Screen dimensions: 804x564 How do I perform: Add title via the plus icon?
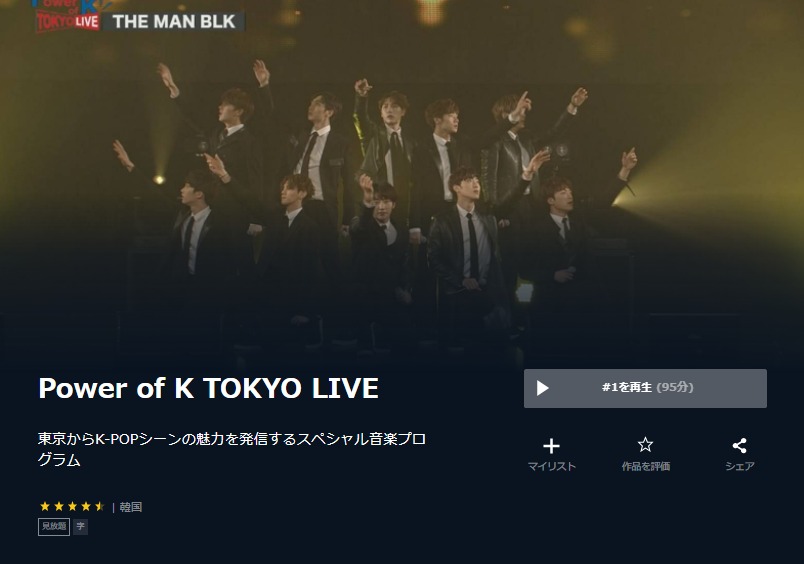click(x=551, y=446)
